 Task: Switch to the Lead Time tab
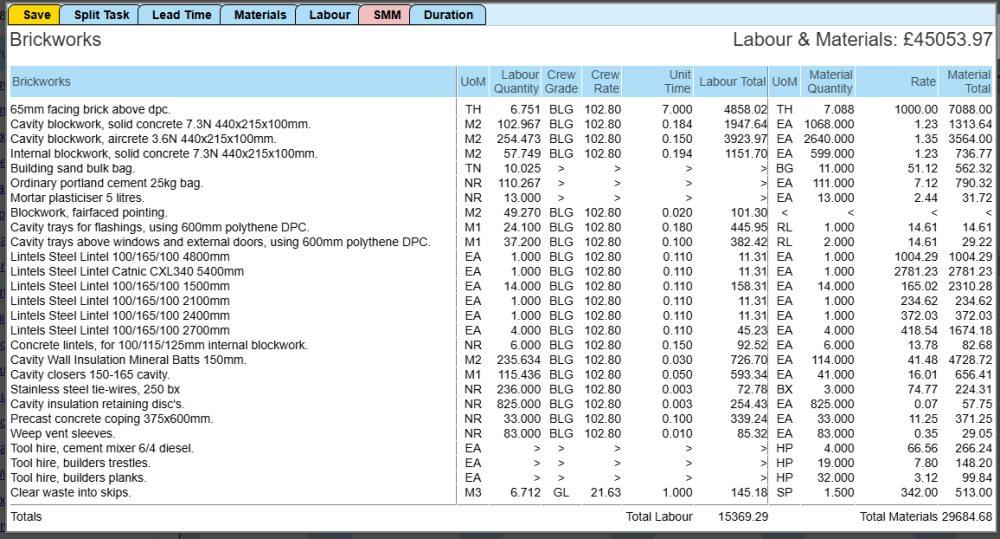[x=181, y=15]
